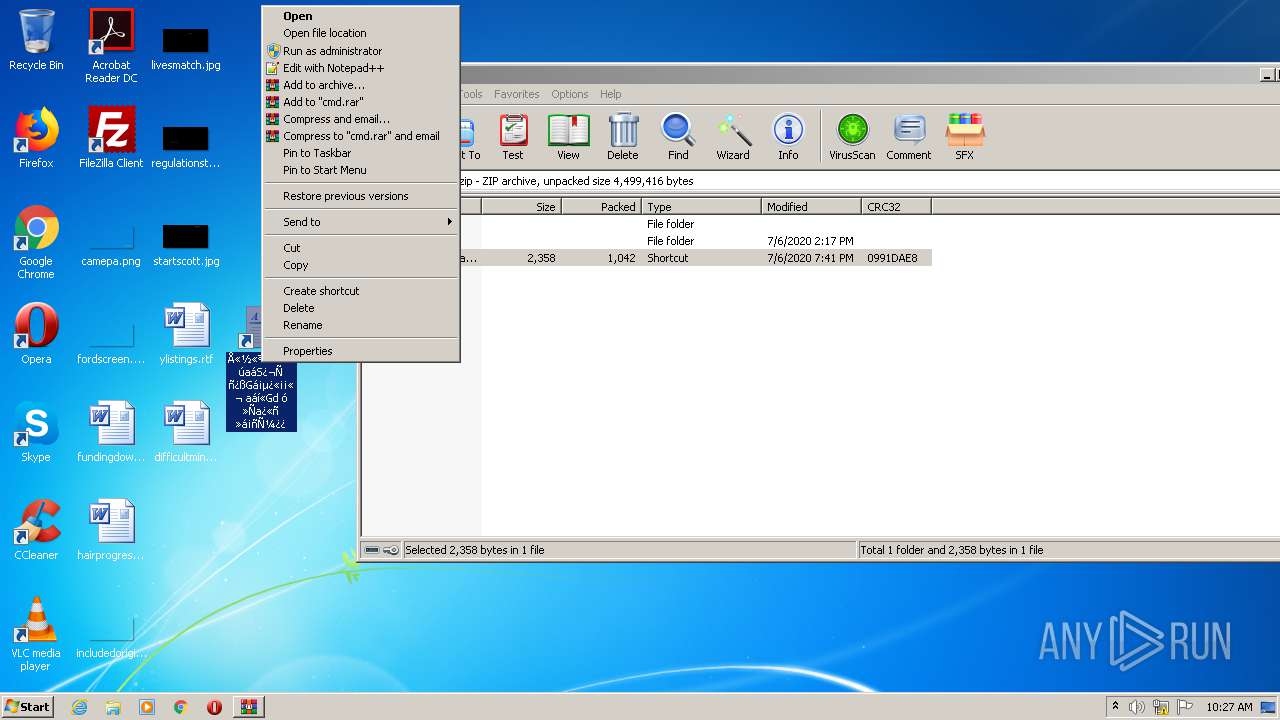This screenshot has width=1280, height=720.
Task: Select the hairprogres document on desktop
Action: tap(111, 530)
